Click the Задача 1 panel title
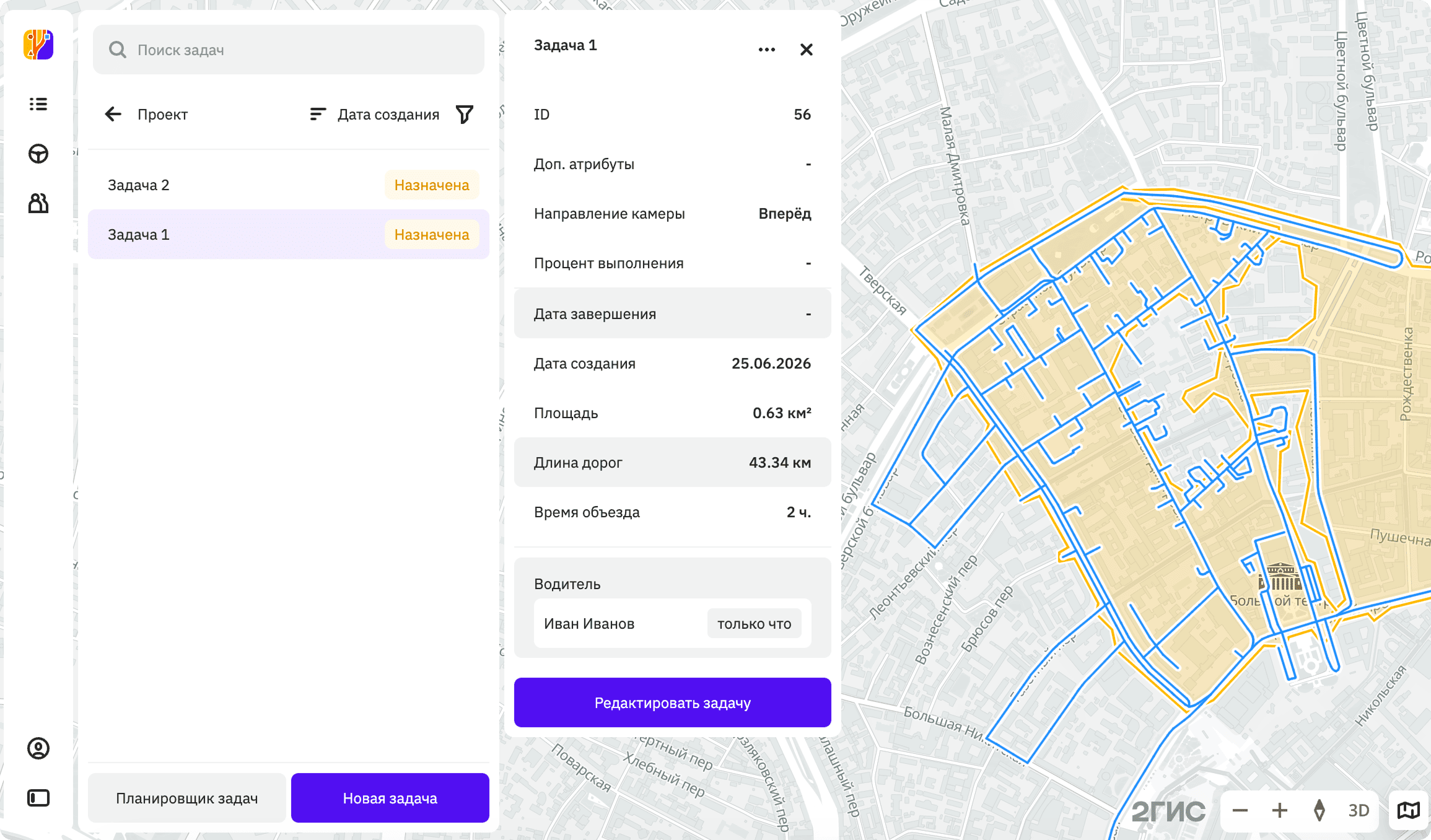Image resolution: width=1431 pixels, height=840 pixels. (x=566, y=45)
